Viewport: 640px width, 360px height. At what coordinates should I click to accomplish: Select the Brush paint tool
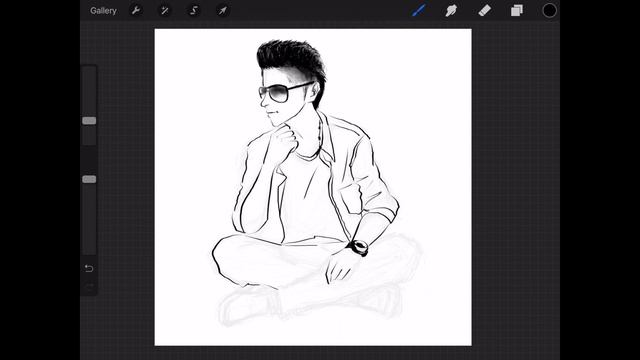pos(419,10)
